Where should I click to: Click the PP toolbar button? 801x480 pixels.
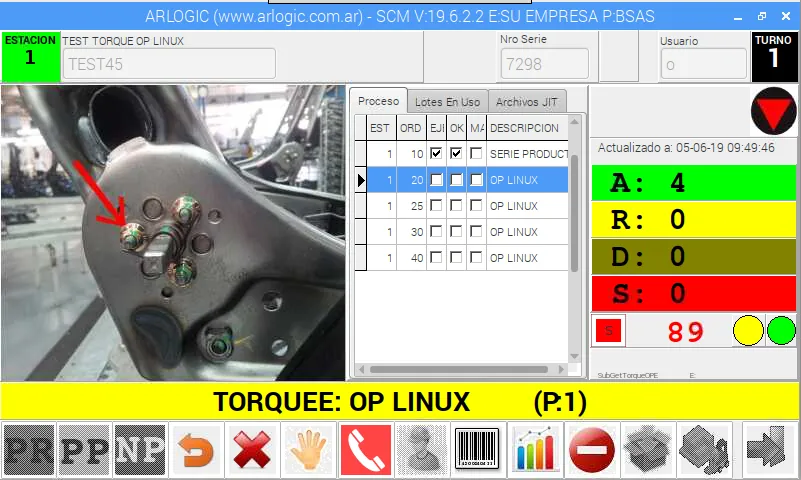tap(85, 450)
